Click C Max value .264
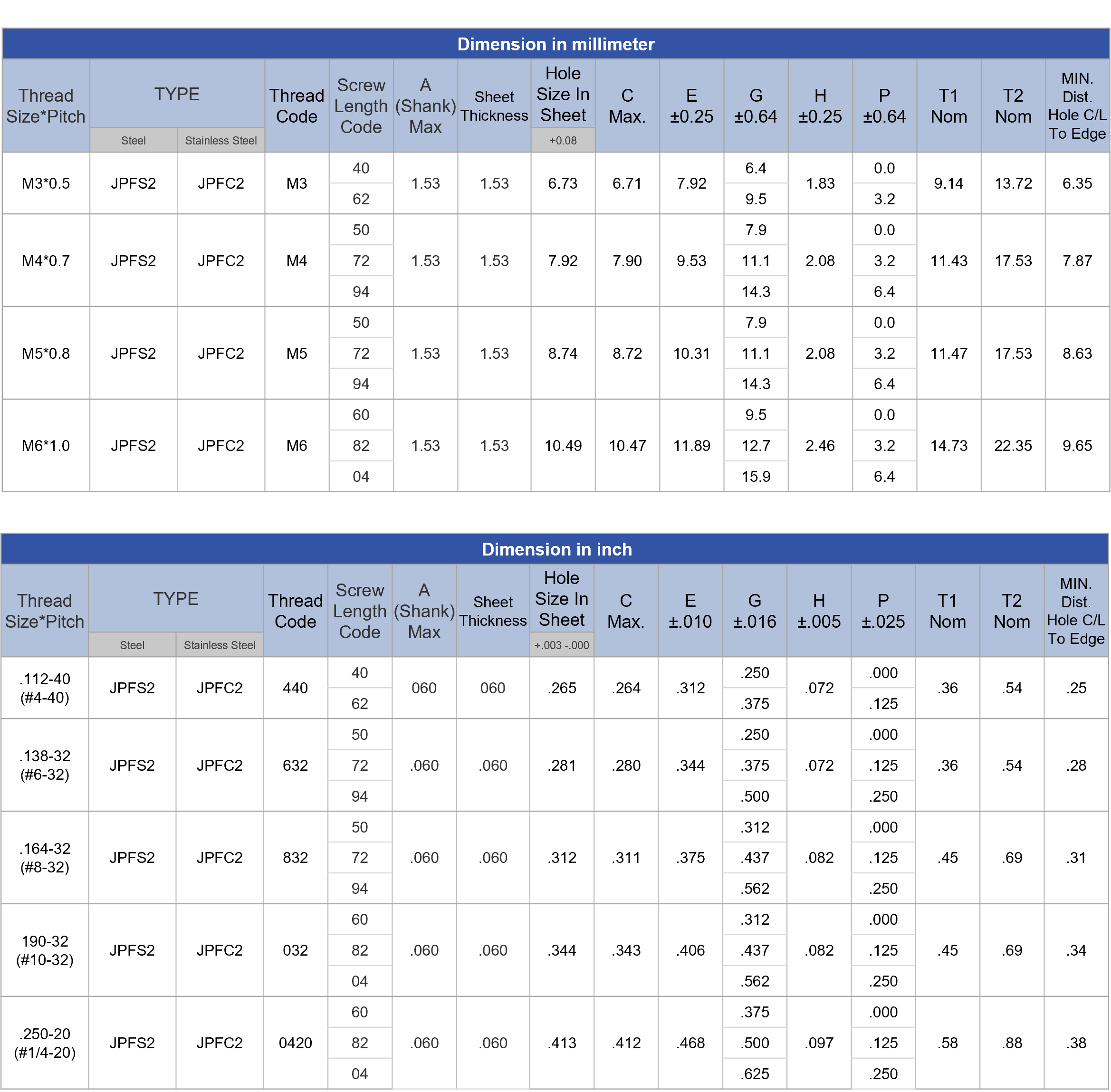 (626, 688)
